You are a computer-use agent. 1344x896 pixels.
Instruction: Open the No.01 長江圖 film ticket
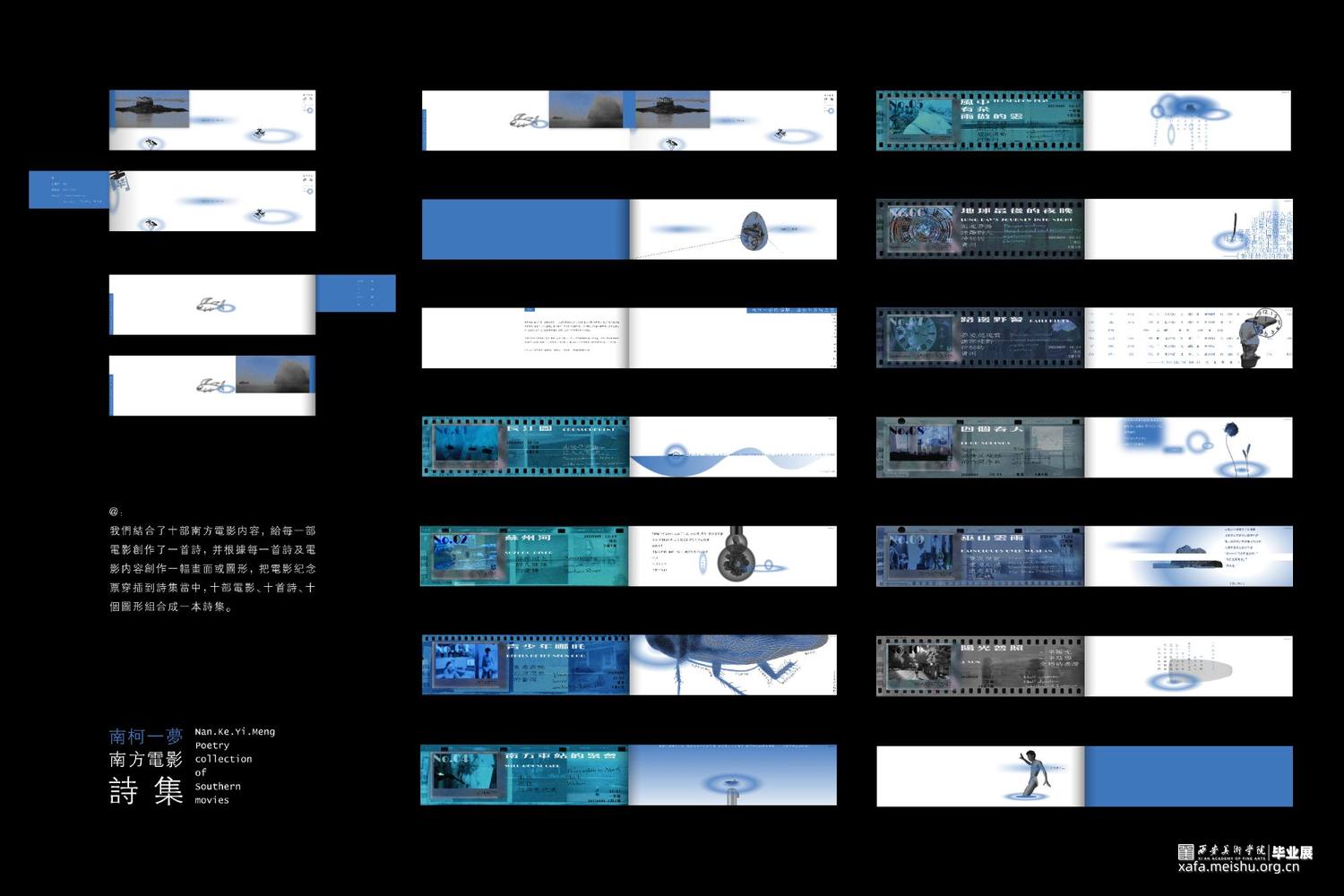click(x=525, y=446)
